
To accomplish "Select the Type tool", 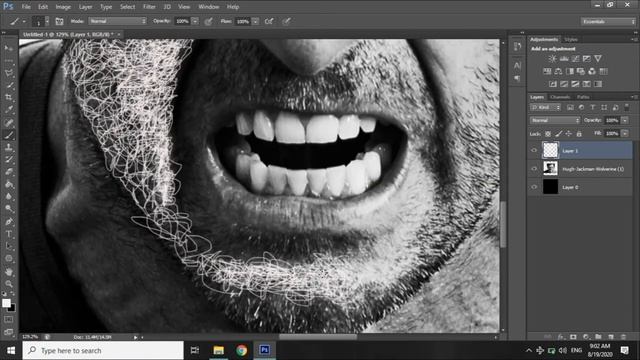I will point(9,234).
